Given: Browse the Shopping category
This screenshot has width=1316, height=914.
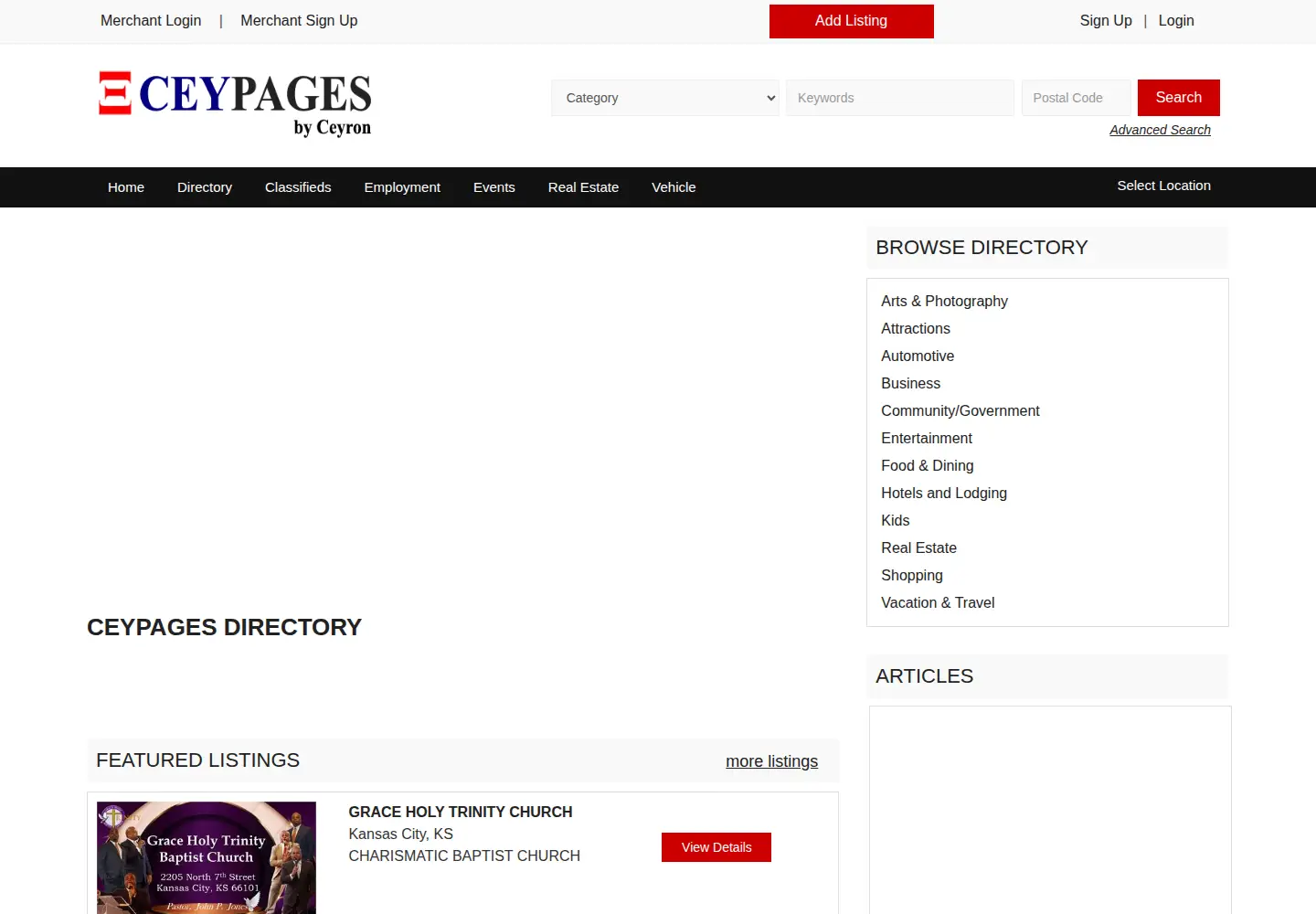Looking at the screenshot, I should coord(912,575).
